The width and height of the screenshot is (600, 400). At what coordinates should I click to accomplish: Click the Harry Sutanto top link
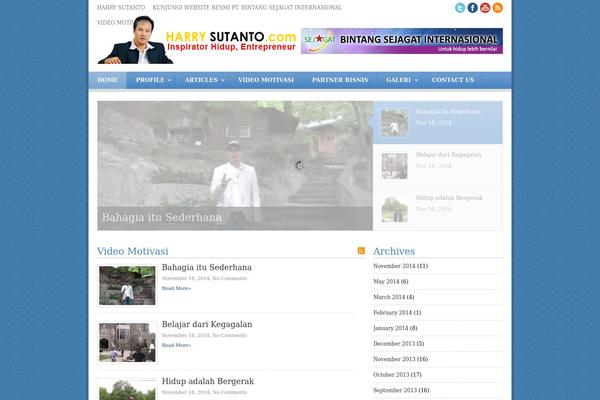pos(121,7)
